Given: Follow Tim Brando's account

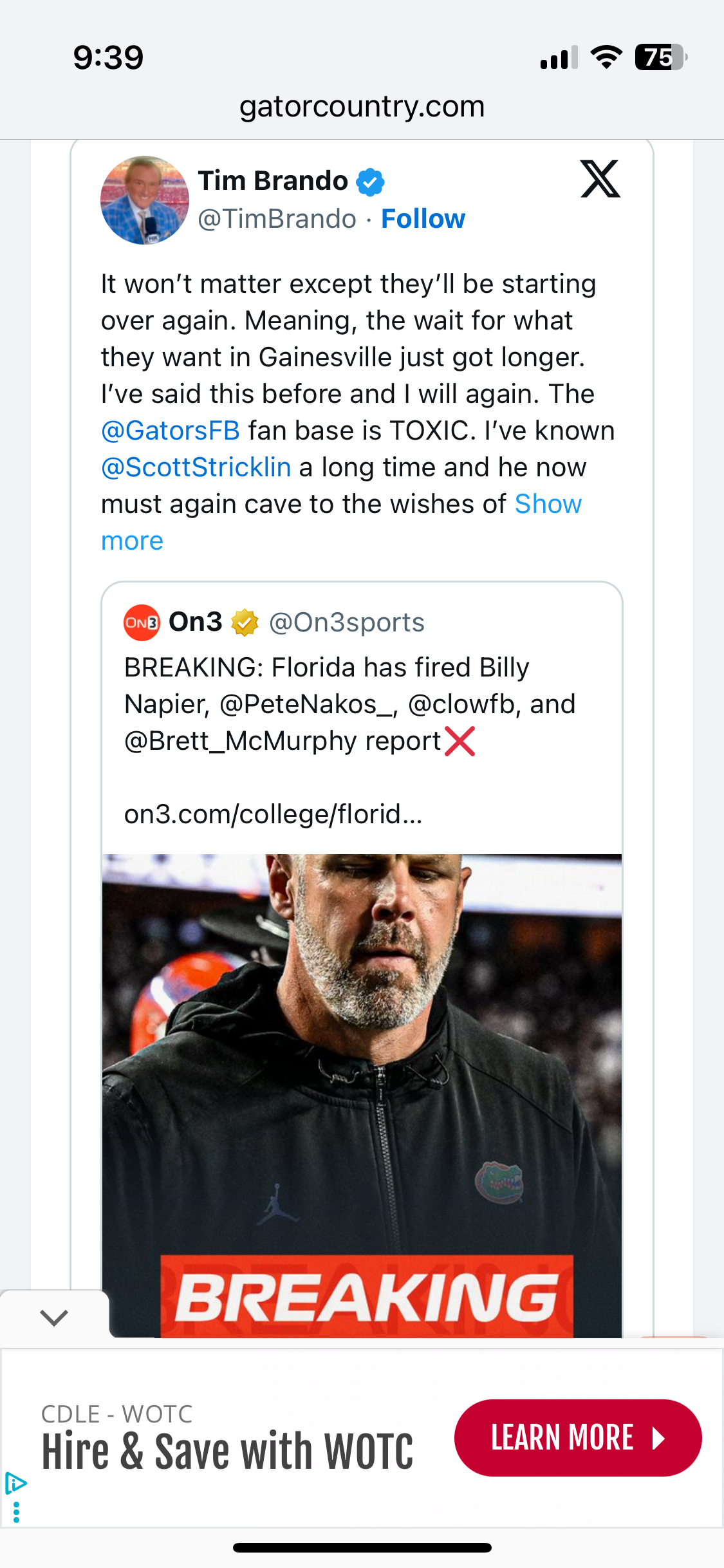Looking at the screenshot, I should 423,219.
